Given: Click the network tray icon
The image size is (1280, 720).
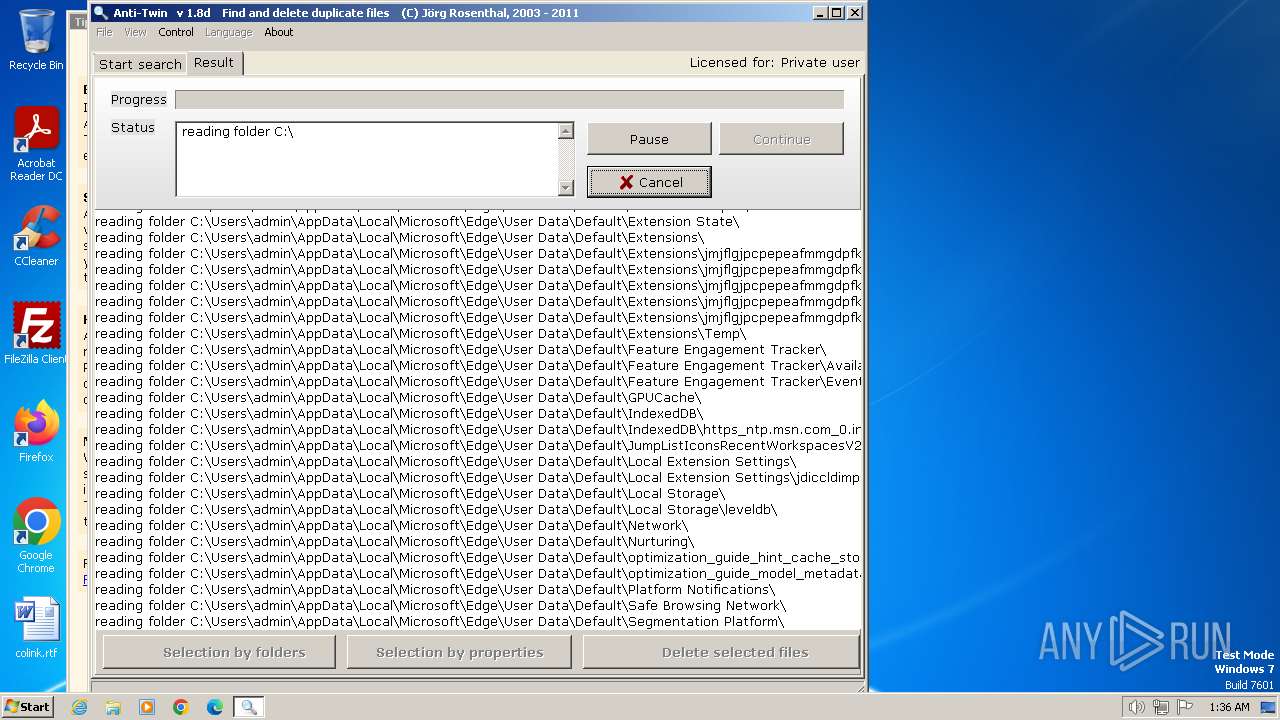Looking at the screenshot, I should tap(1160, 707).
